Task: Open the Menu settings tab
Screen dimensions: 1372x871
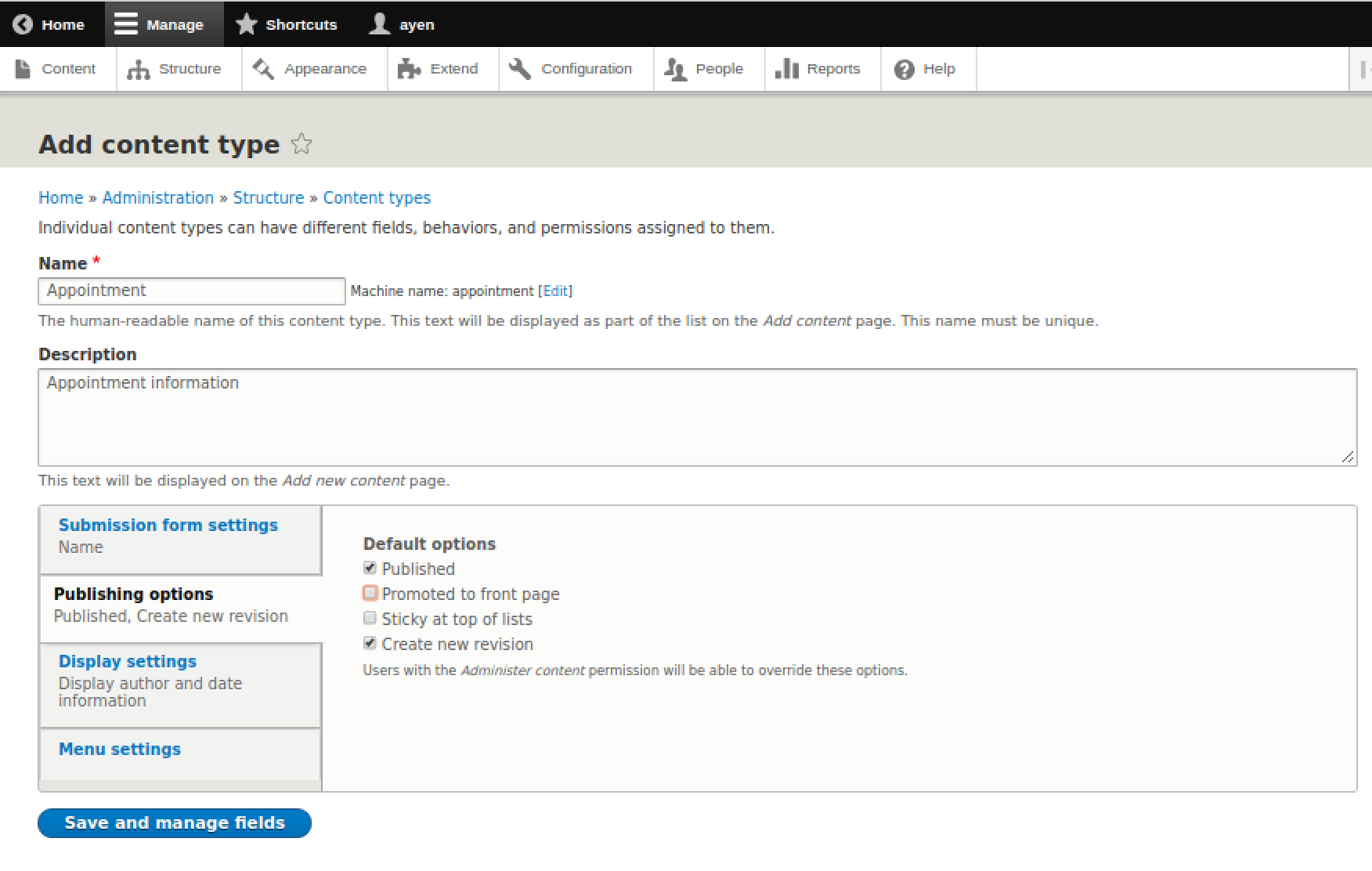Action: (x=180, y=755)
